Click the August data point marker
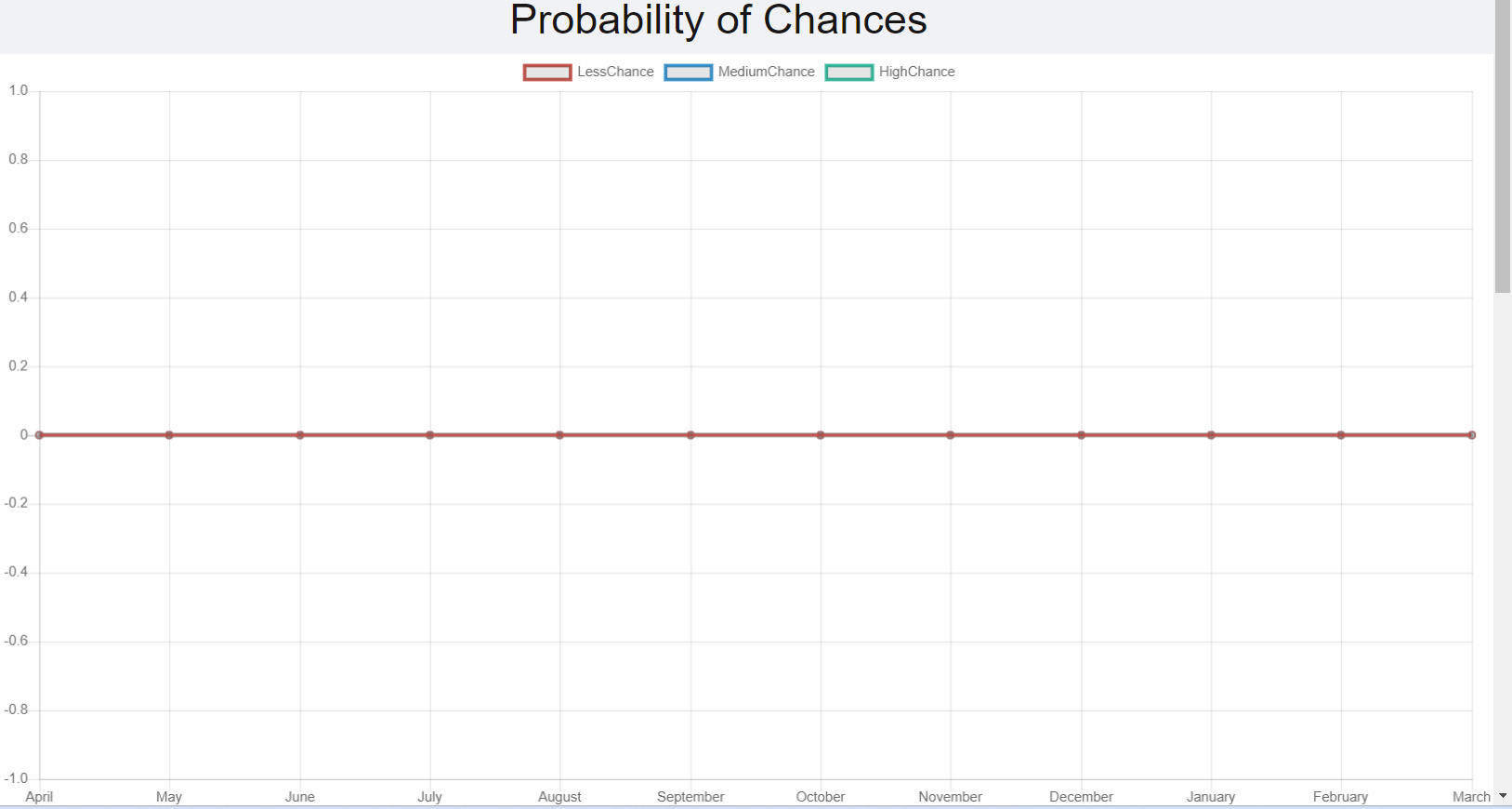This screenshot has height=809, width=1512. (x=559, y=435)
